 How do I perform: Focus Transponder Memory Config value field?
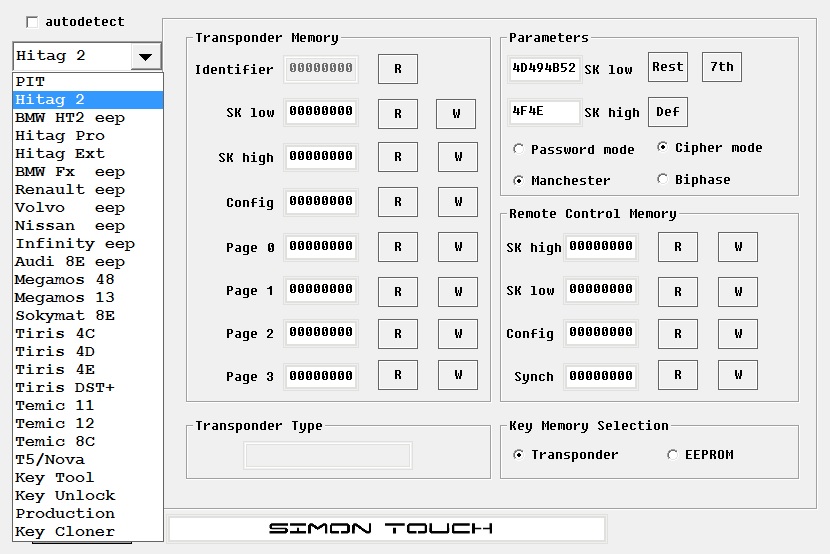pyautogui.click(x=321, y=202)
